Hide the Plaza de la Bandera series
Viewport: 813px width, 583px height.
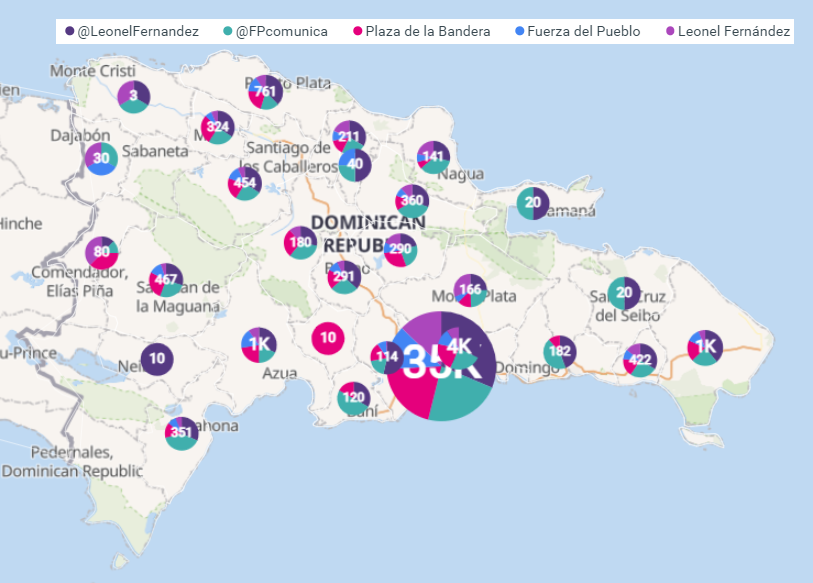[427, 32]
